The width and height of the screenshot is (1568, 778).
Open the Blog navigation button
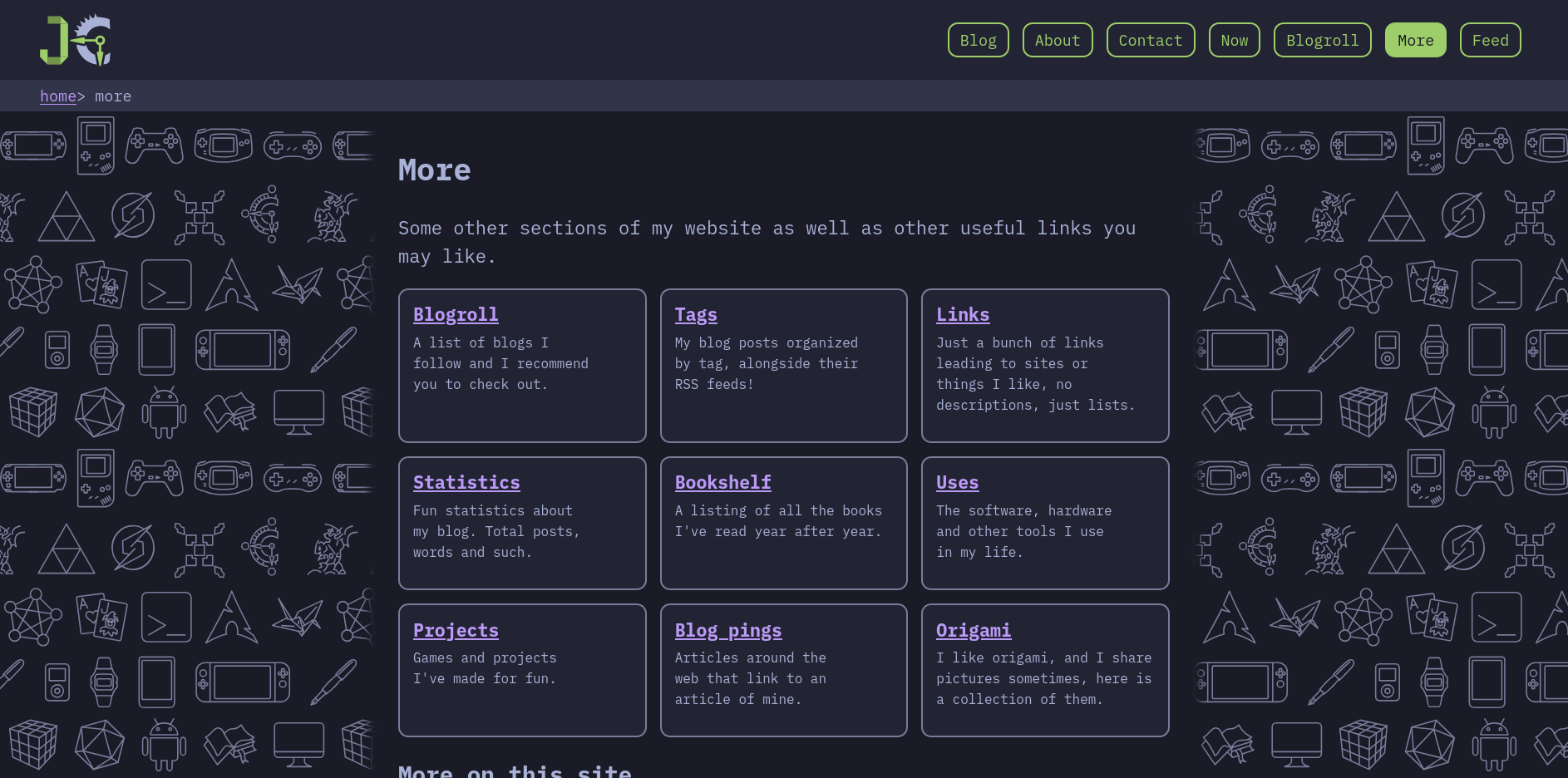978,40
